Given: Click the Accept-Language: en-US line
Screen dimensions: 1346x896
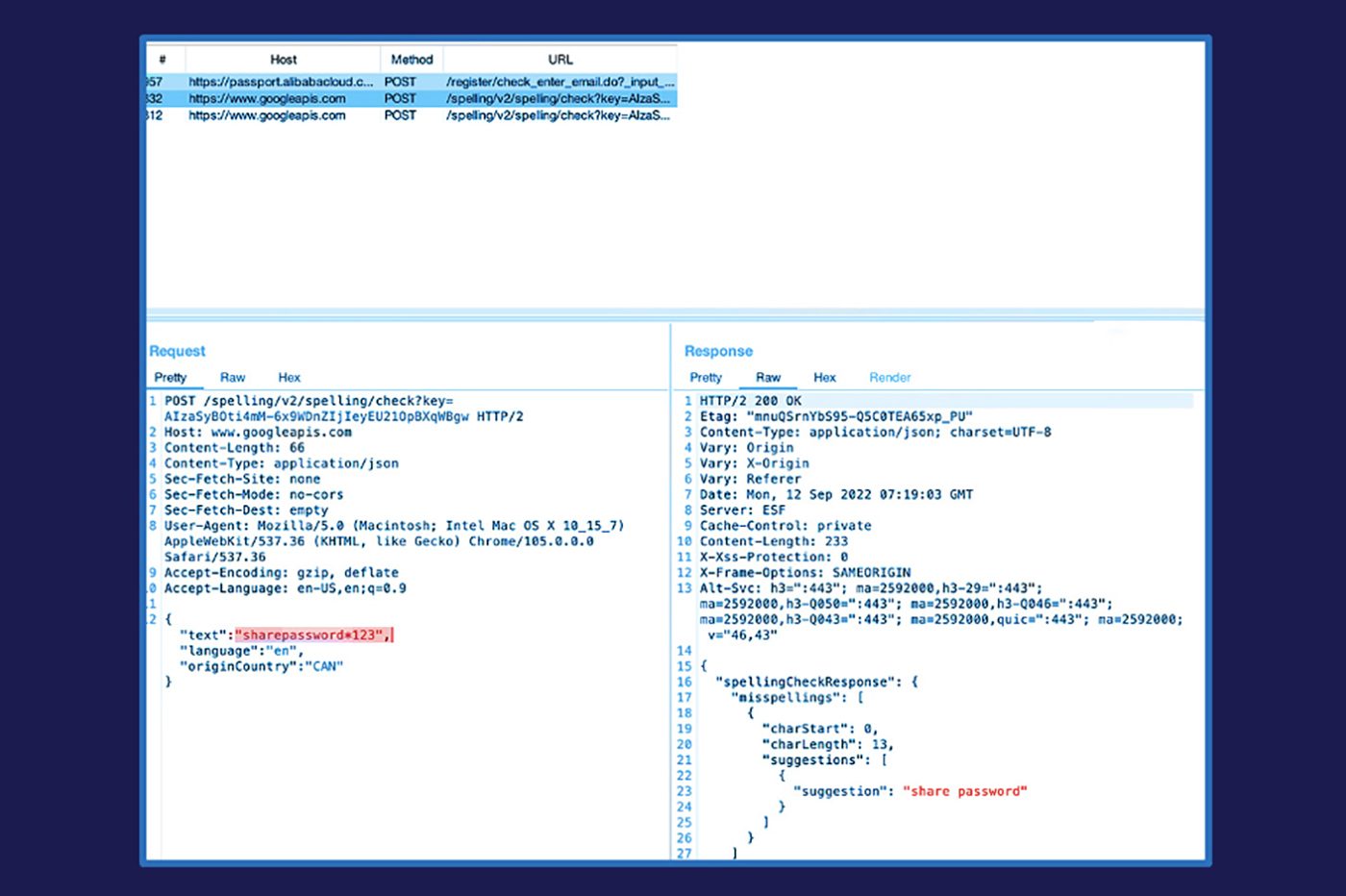Looking at the screenshot, I should (x=285, y=588).
